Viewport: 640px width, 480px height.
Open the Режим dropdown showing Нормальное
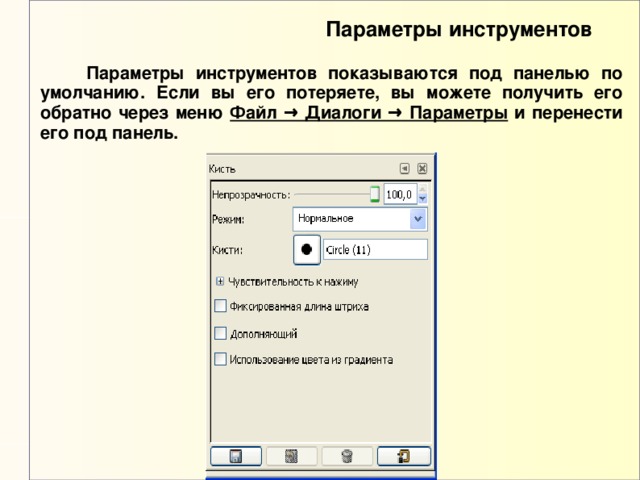tap(360, 219)
